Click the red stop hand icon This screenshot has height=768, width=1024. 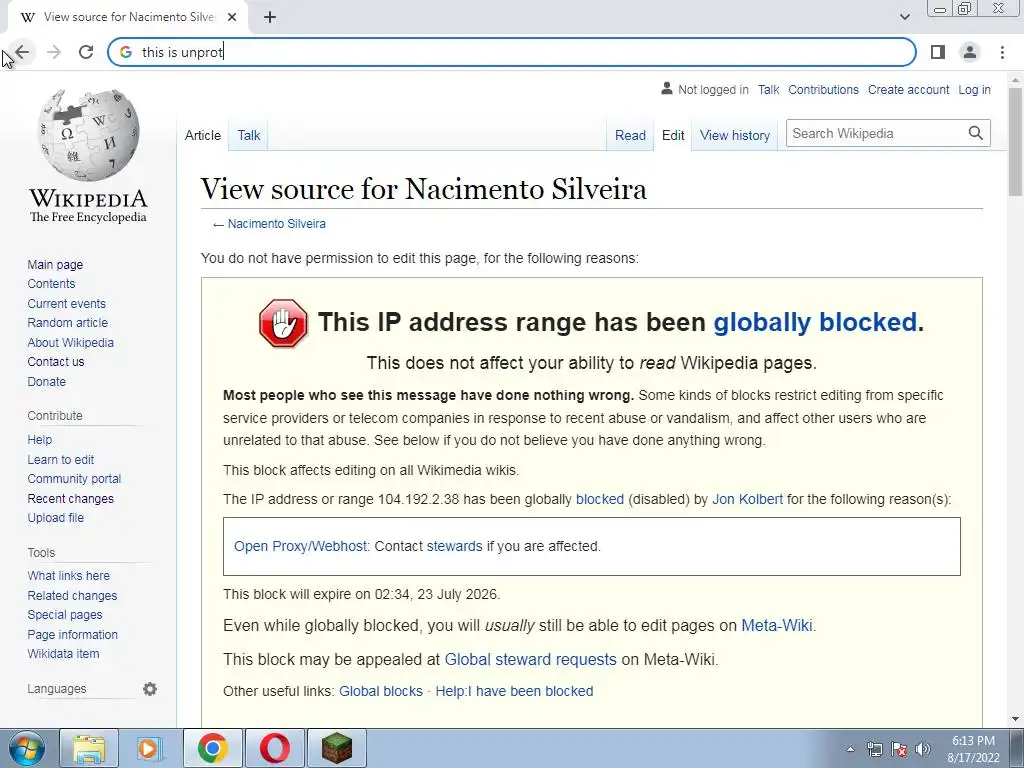click(x=283, y=323)
